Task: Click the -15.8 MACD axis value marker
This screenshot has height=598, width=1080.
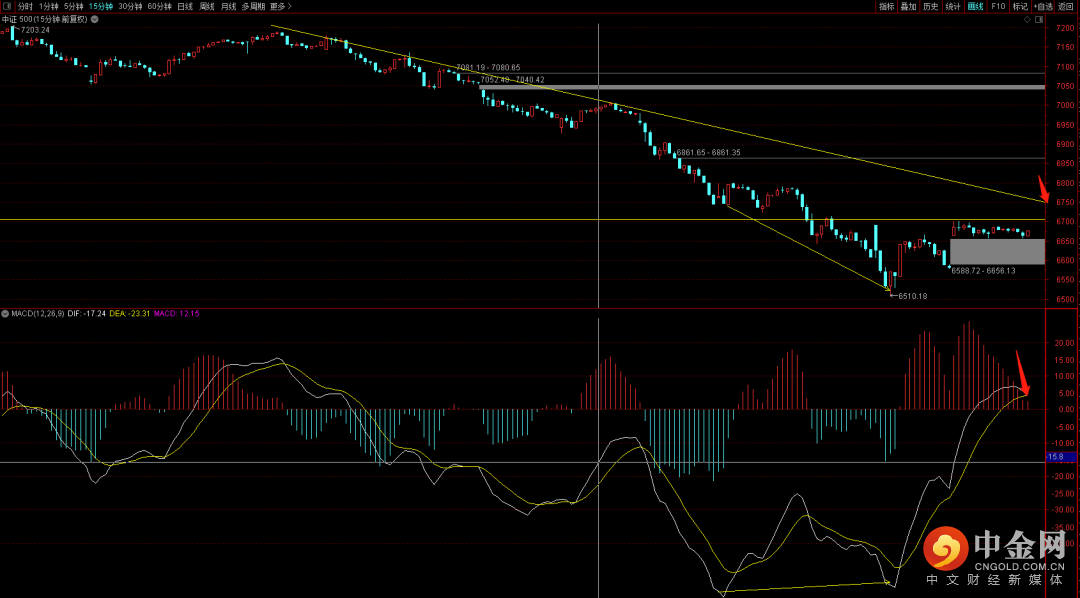Action: point(1054,457)
